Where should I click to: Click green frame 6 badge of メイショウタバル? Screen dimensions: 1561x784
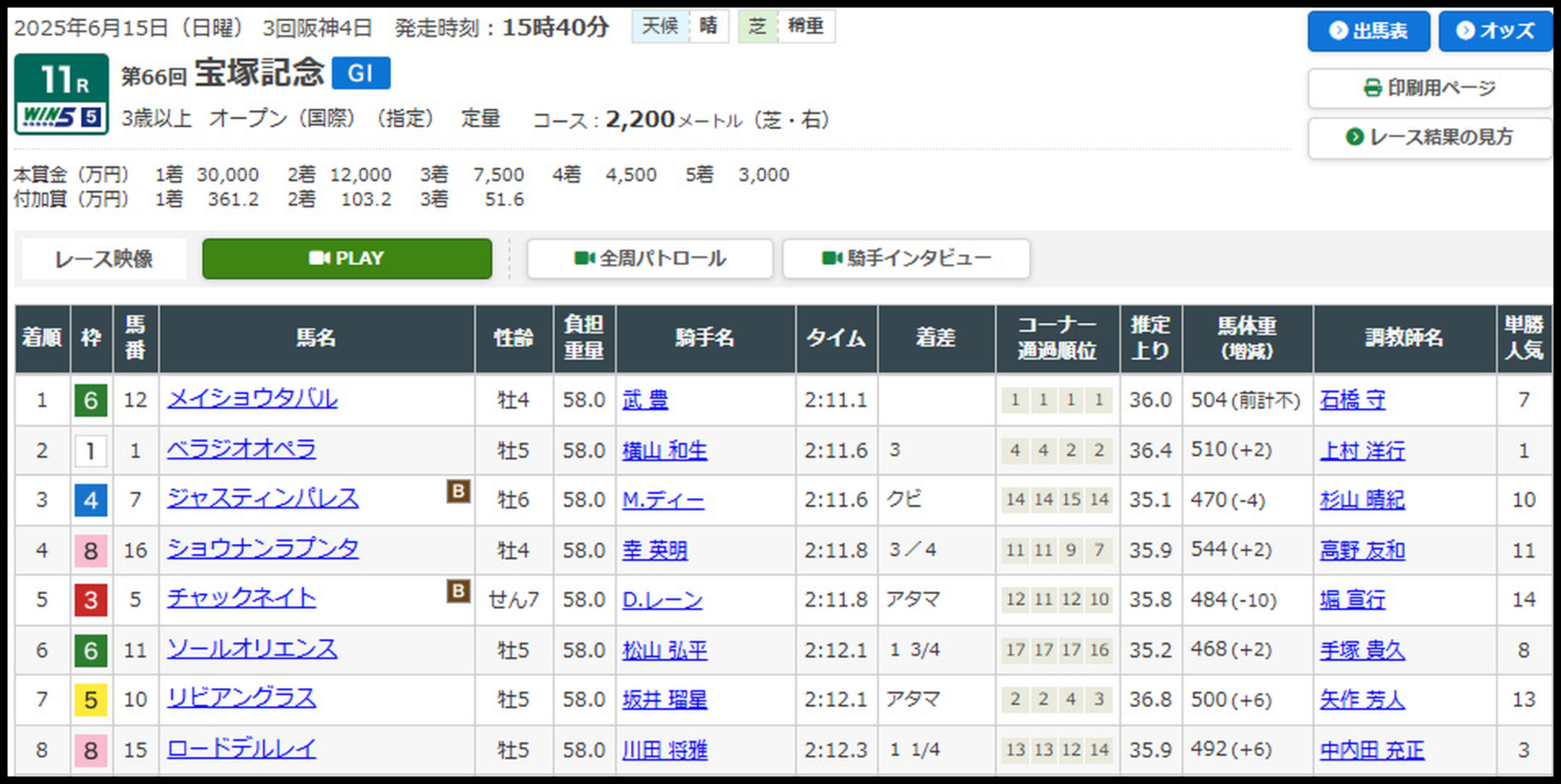click(x=91, y=400)
